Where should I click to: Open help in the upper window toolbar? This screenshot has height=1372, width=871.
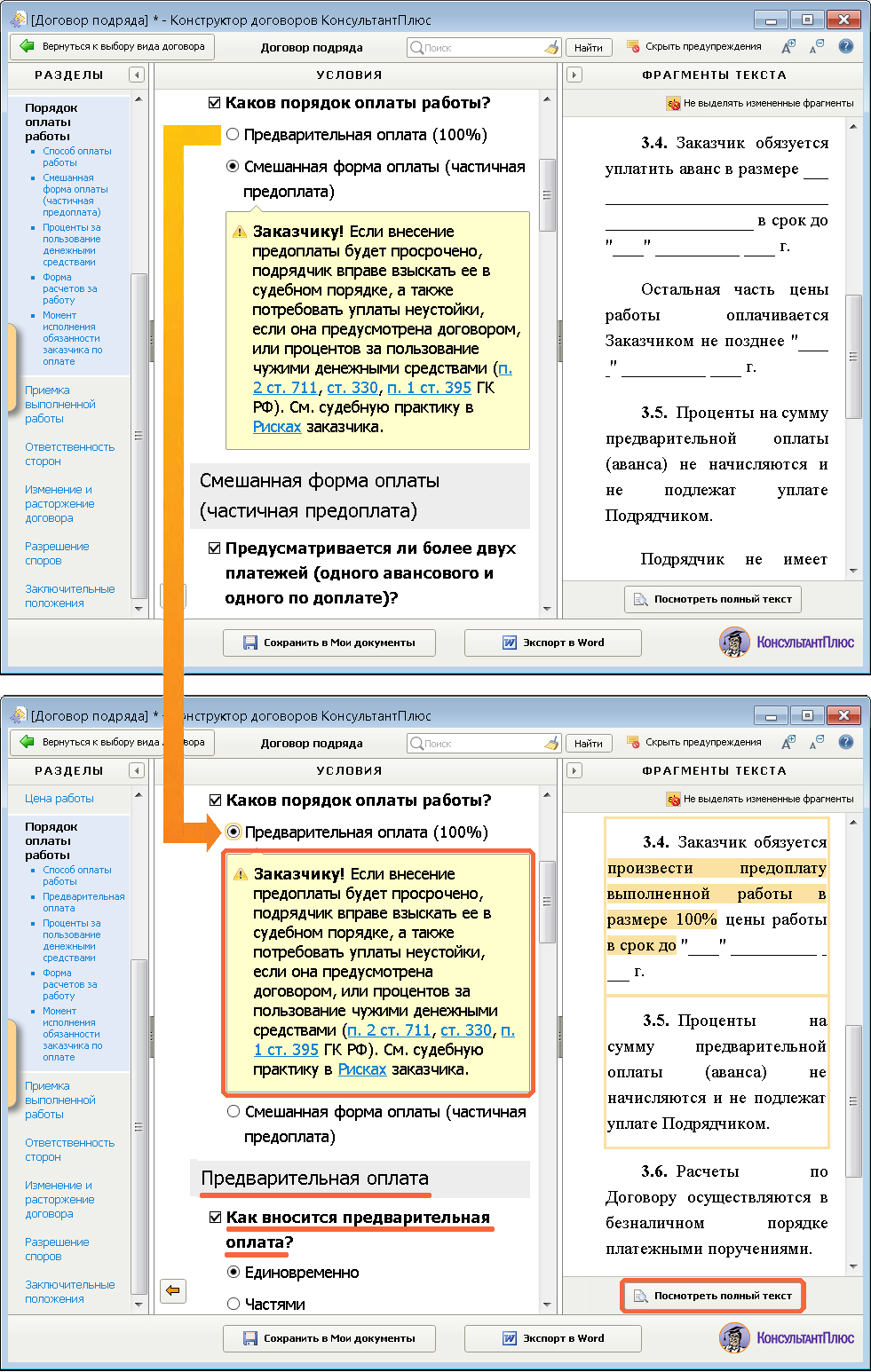[x=846, y=46]
